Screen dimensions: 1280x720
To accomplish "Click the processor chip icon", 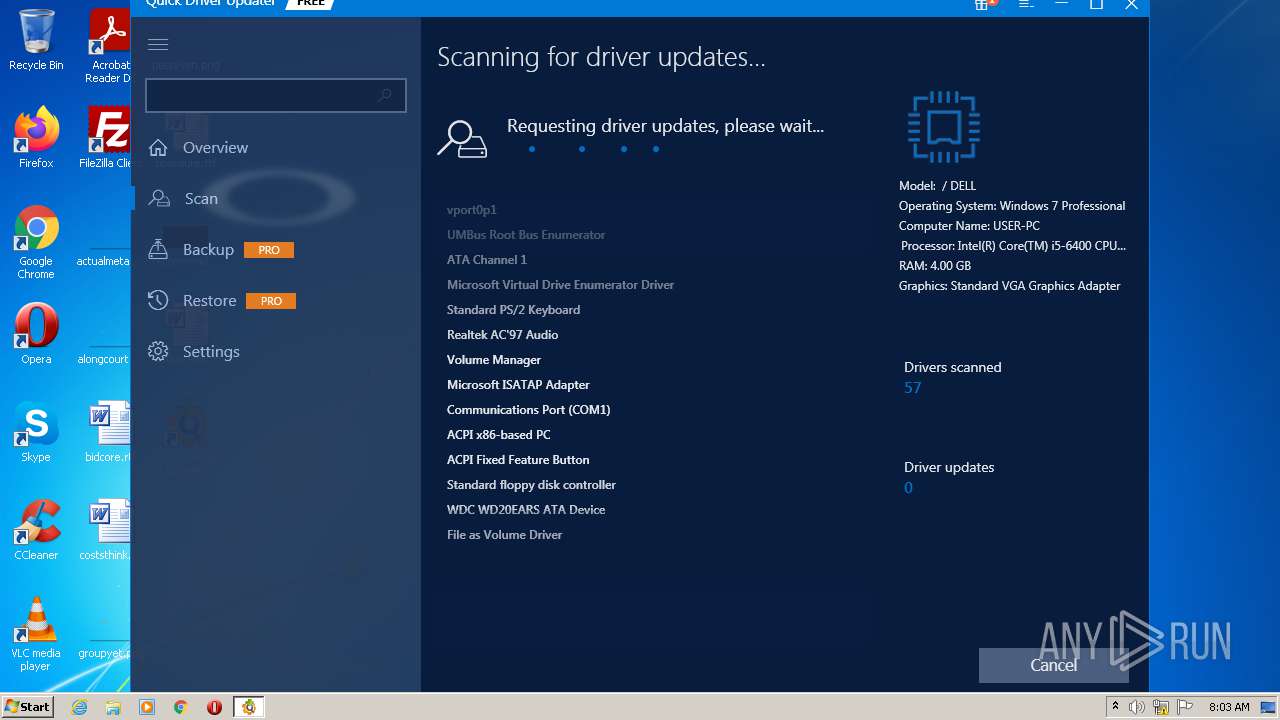I will [x=944, y=127].
